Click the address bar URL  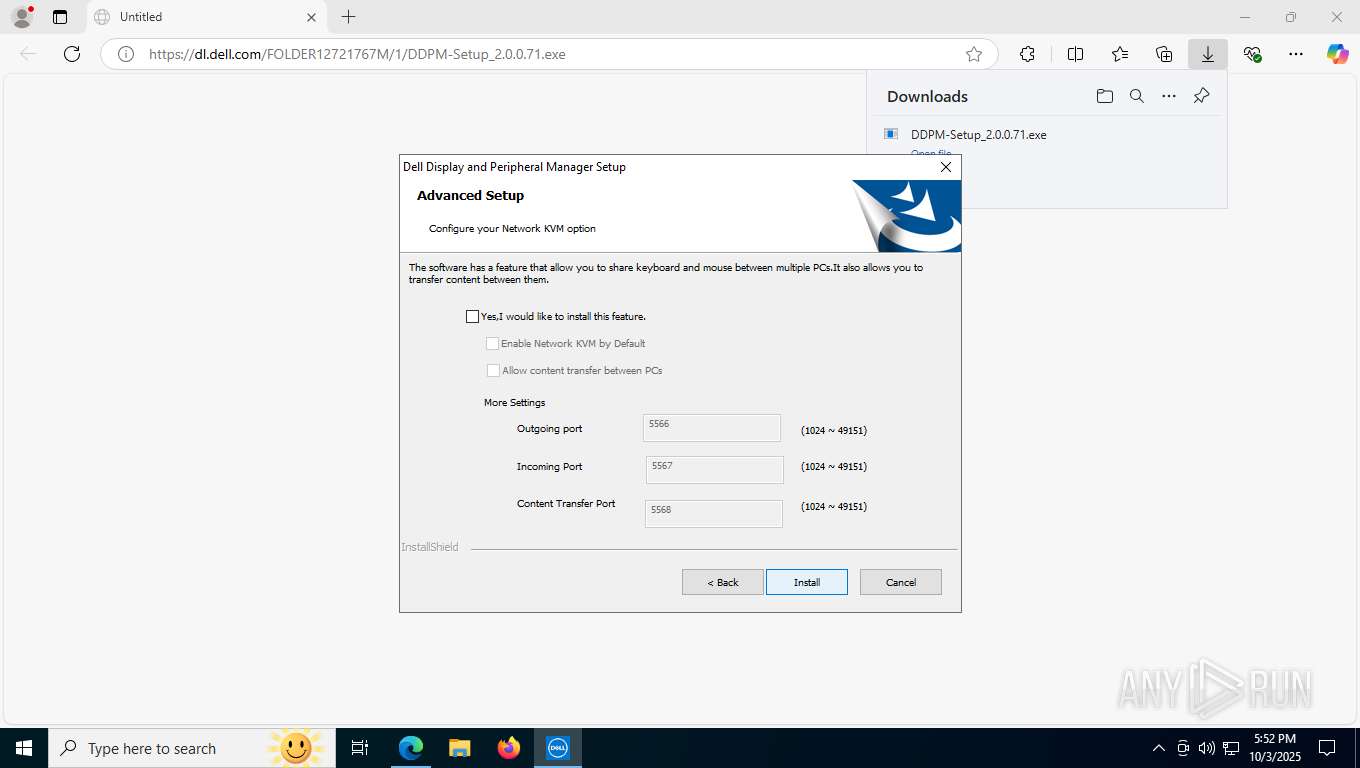(357, 54)
